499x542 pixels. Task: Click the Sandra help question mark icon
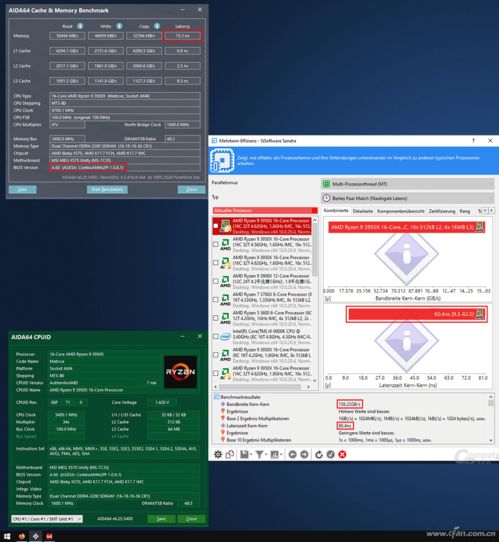point(473,141)
